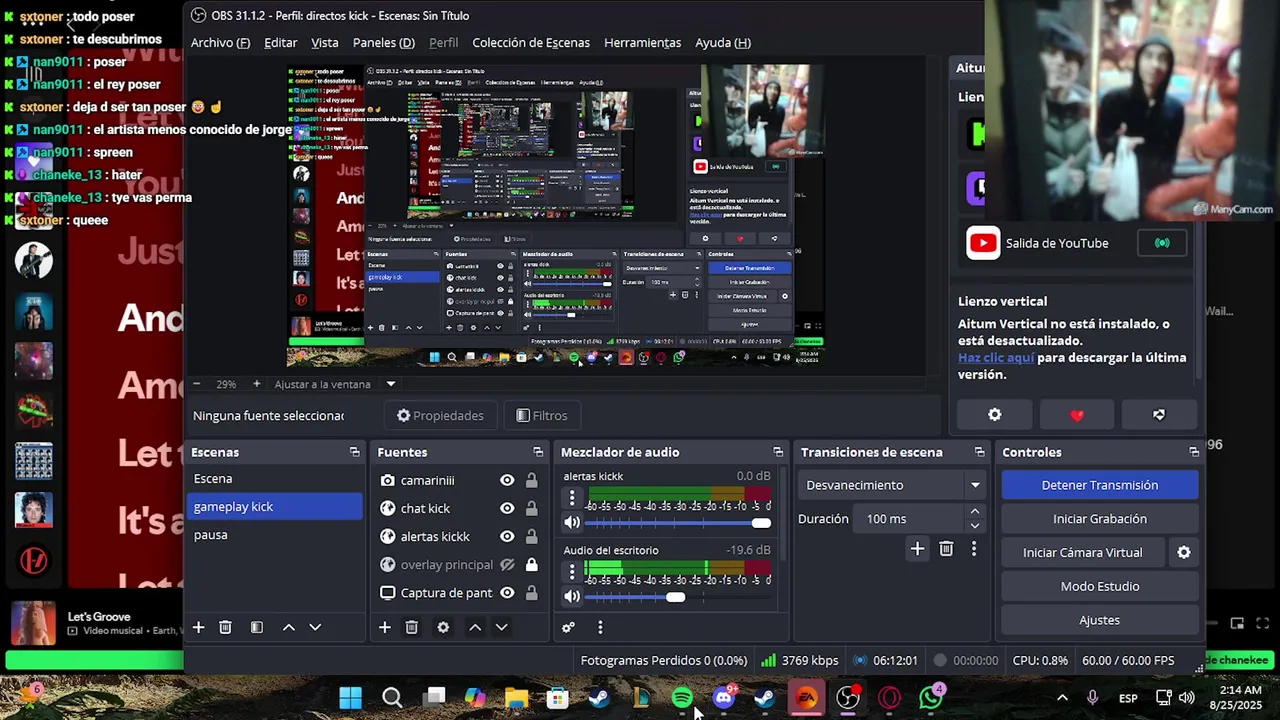
Task: Click the Haz clic aquí download link
Action: click(x=996, y=357)
